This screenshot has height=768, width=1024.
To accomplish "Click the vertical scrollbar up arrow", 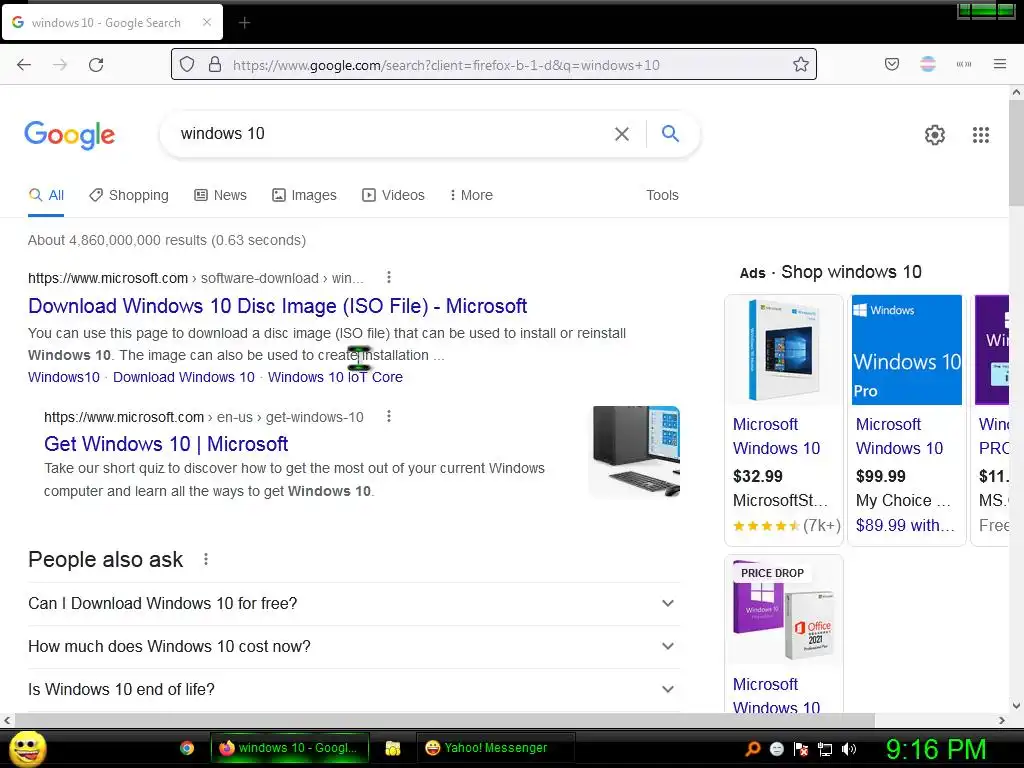I will [1016, 93].
